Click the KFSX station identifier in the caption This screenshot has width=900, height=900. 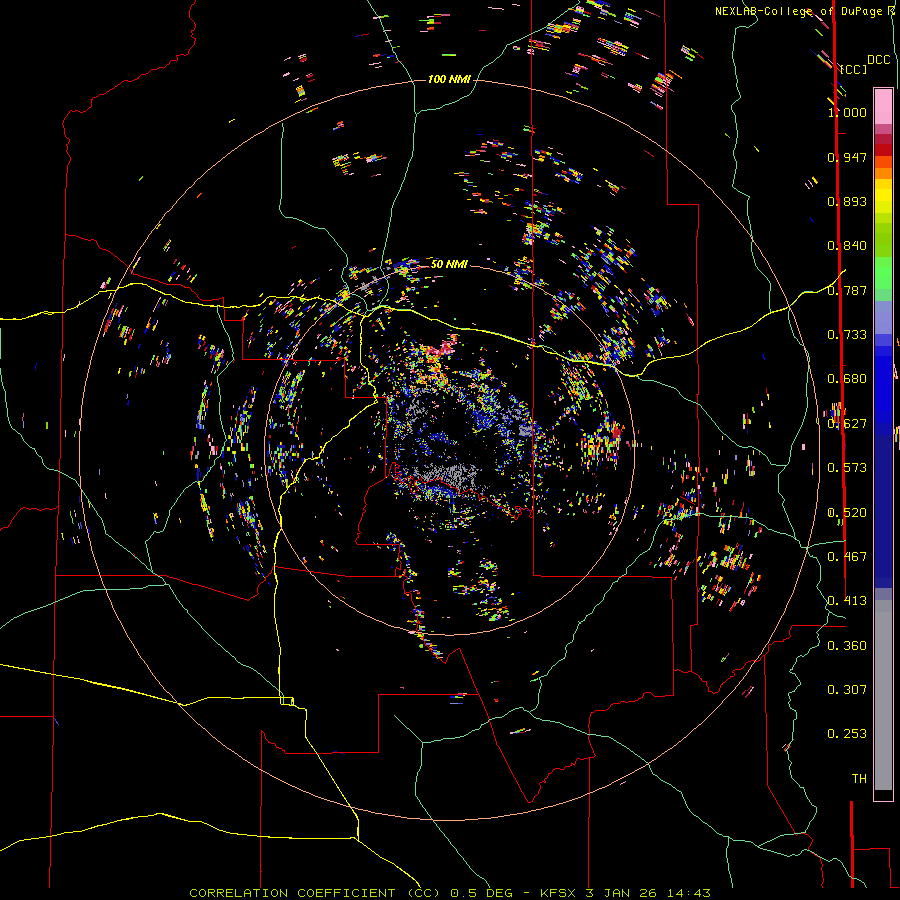tap(558, 893)
